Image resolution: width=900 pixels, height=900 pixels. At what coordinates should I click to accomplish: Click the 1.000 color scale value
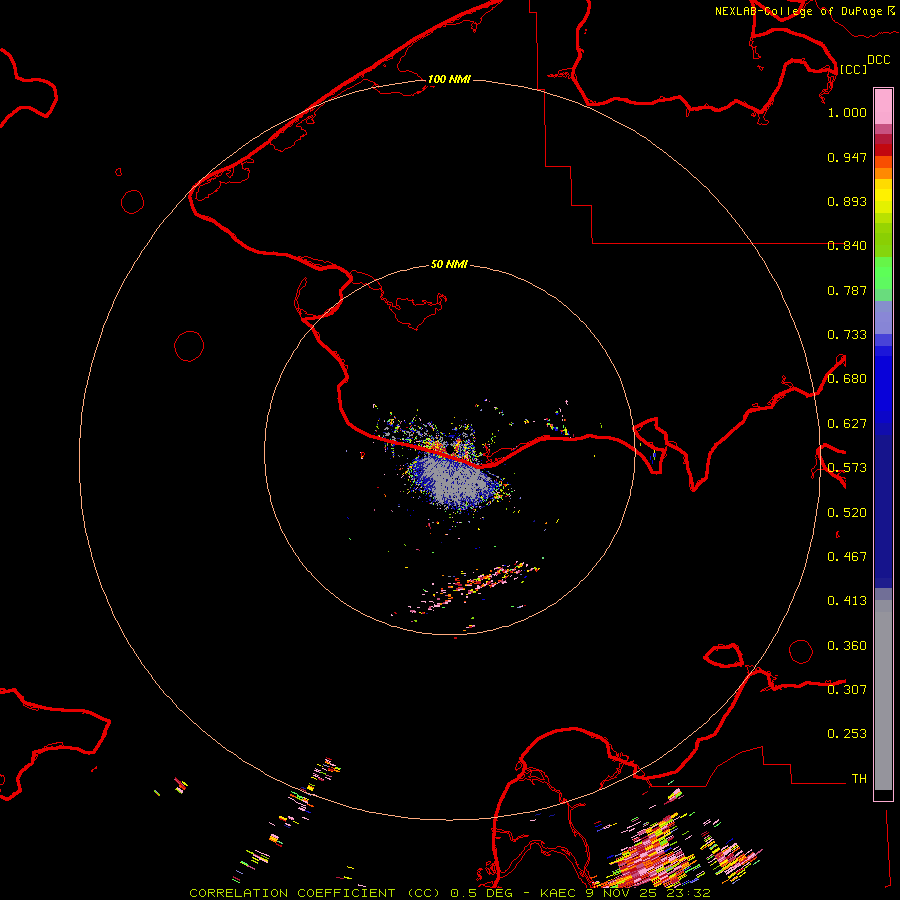tap(847, 112)
